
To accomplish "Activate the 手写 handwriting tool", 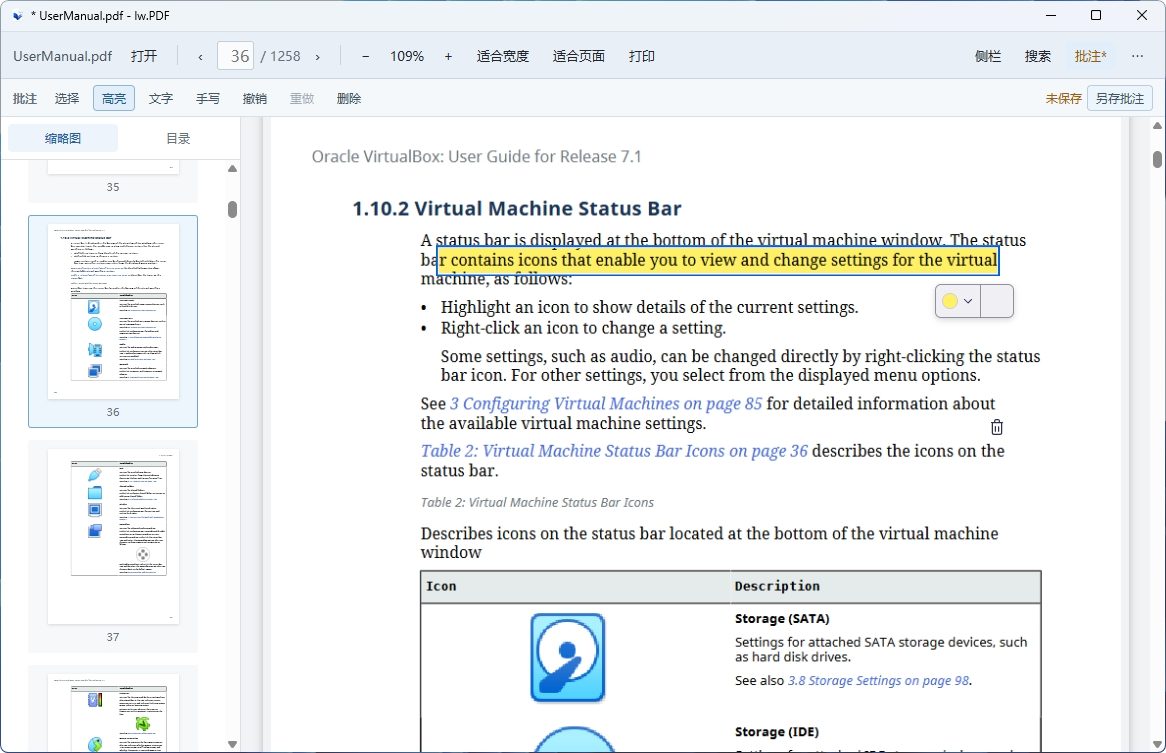I will point(207,98).
